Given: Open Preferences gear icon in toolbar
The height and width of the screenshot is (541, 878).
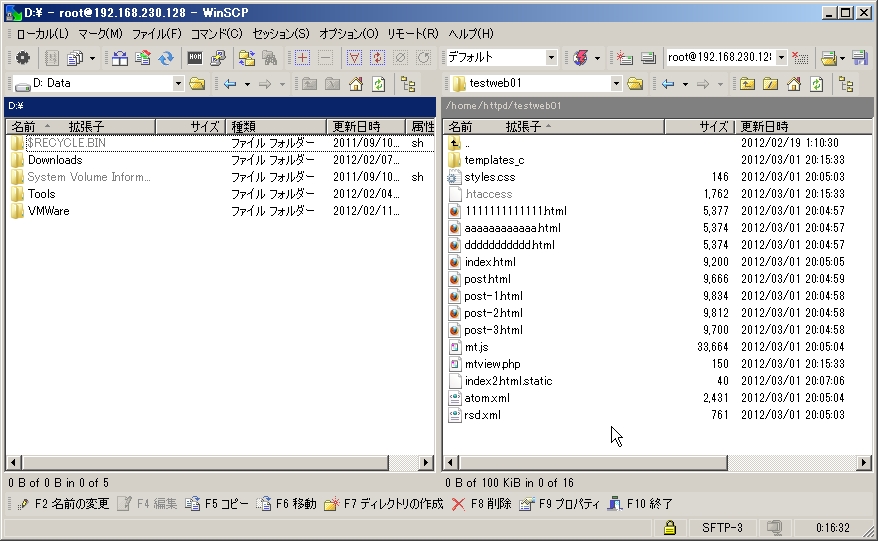Looking at the screenshot, I should (23, 58).
